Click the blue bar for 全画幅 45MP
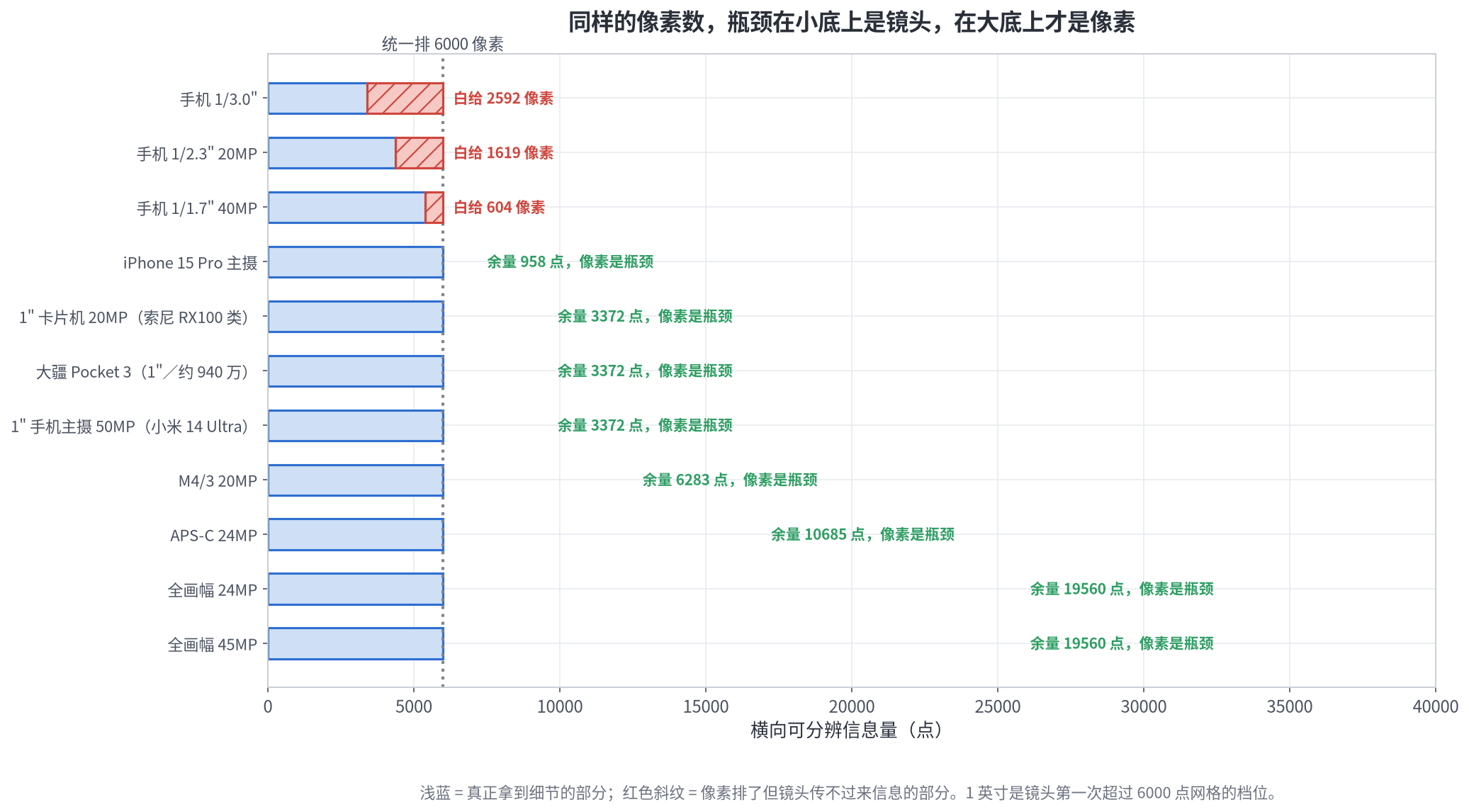 tap(356, 644)
